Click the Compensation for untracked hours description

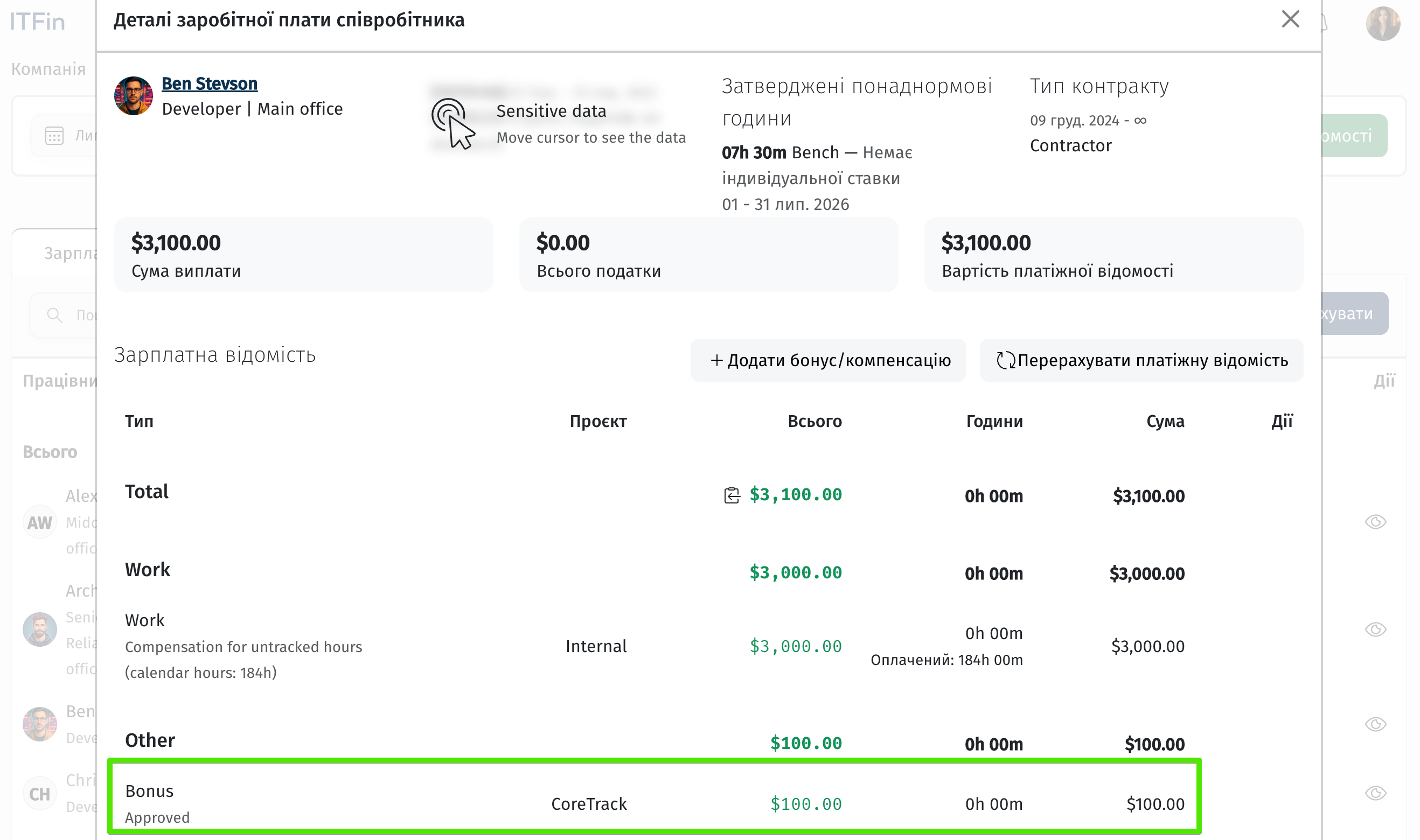tap(243, 660)
